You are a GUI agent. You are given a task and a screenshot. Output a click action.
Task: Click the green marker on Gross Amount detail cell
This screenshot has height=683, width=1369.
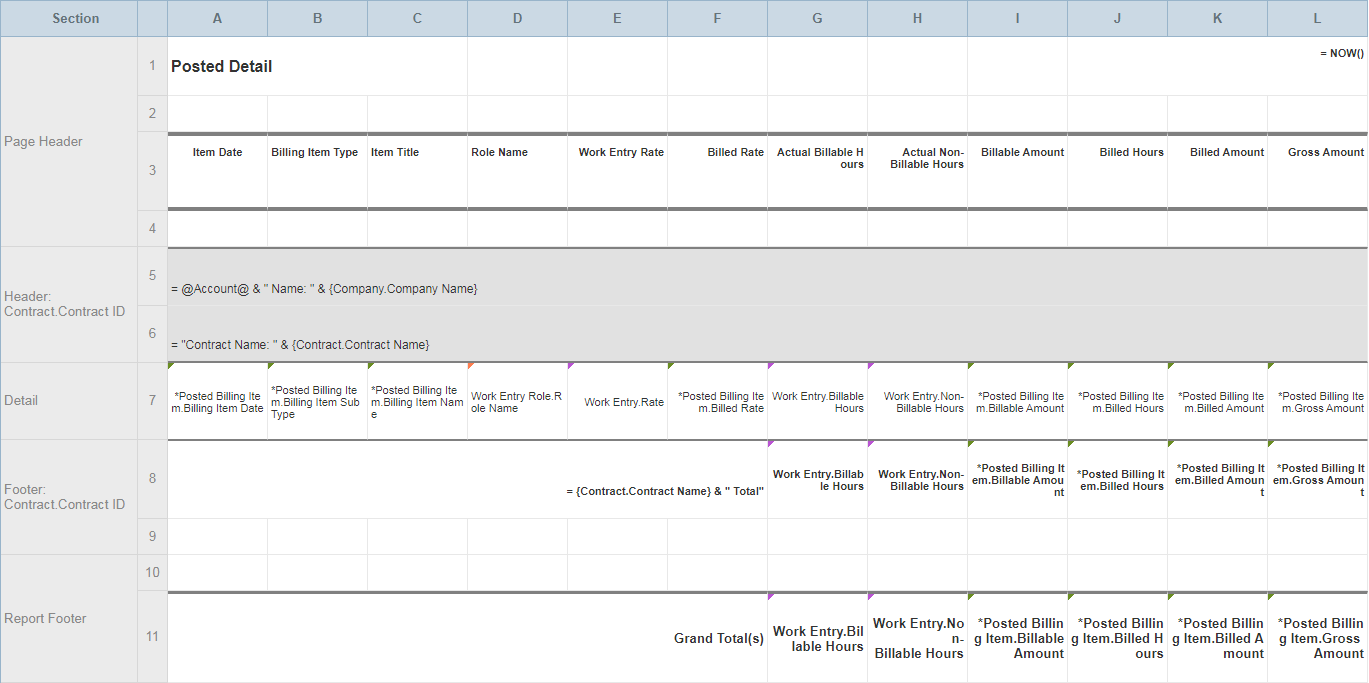(x=1269, y=366)
